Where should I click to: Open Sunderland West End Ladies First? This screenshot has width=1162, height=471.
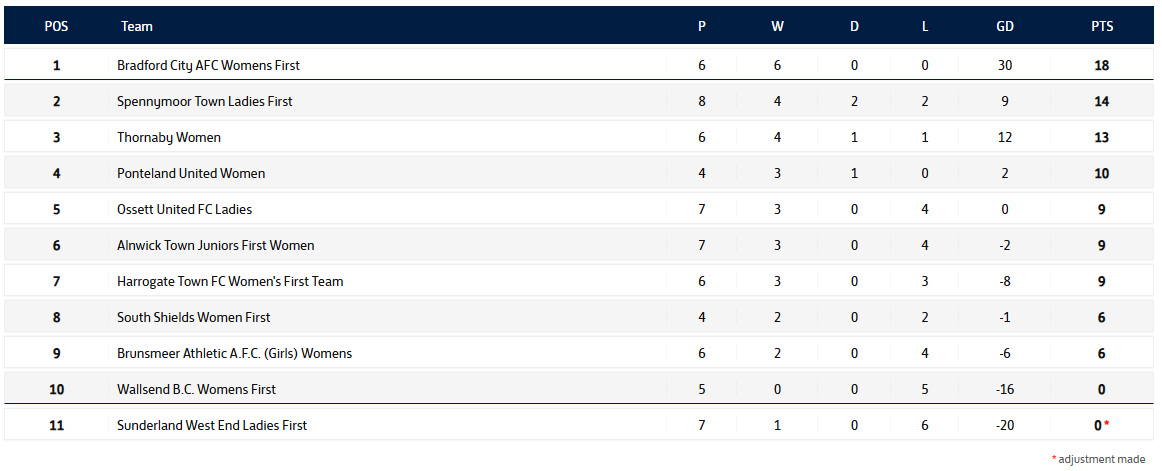coord(212,425)
